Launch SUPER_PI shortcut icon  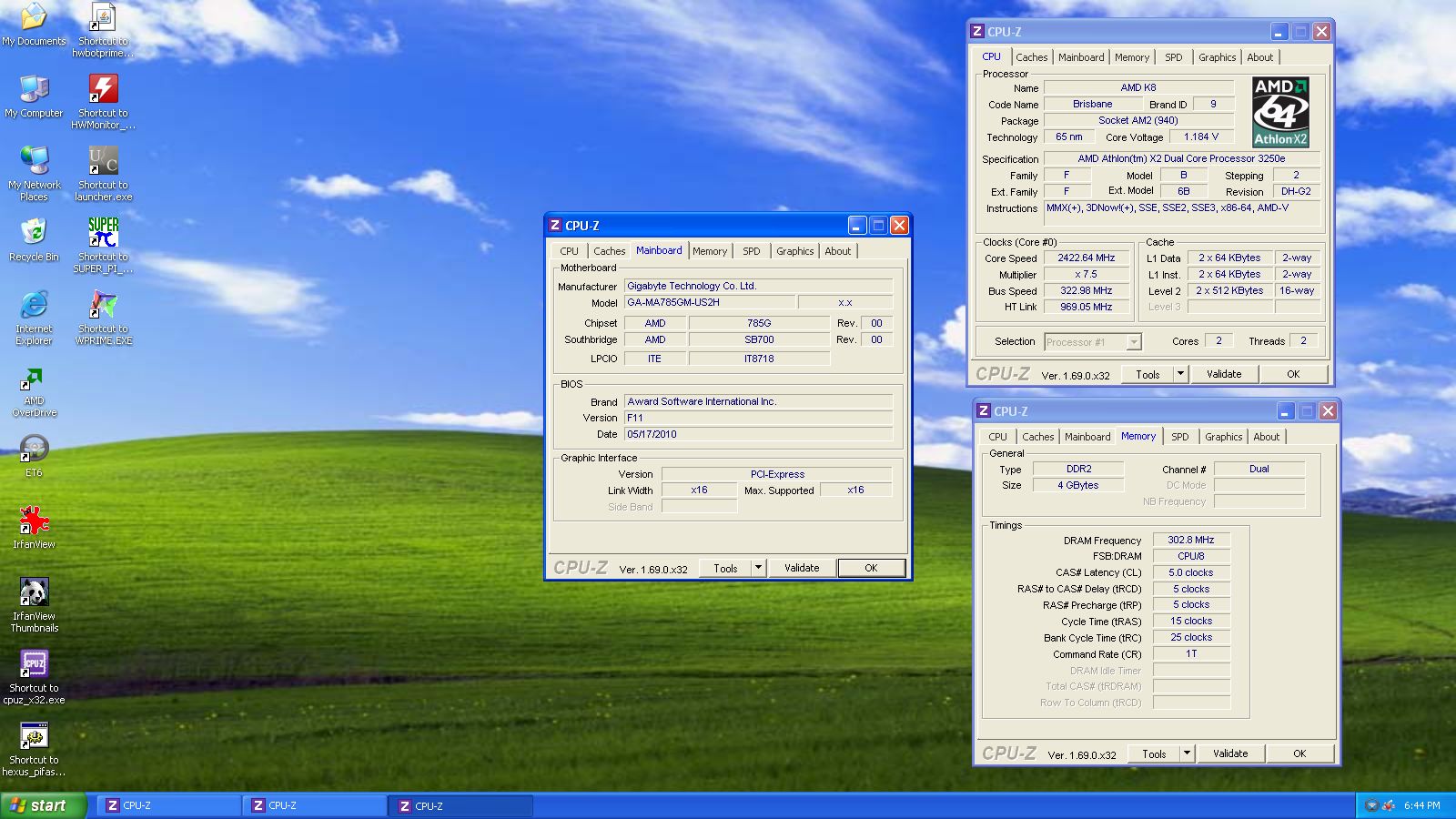(103, 245)
